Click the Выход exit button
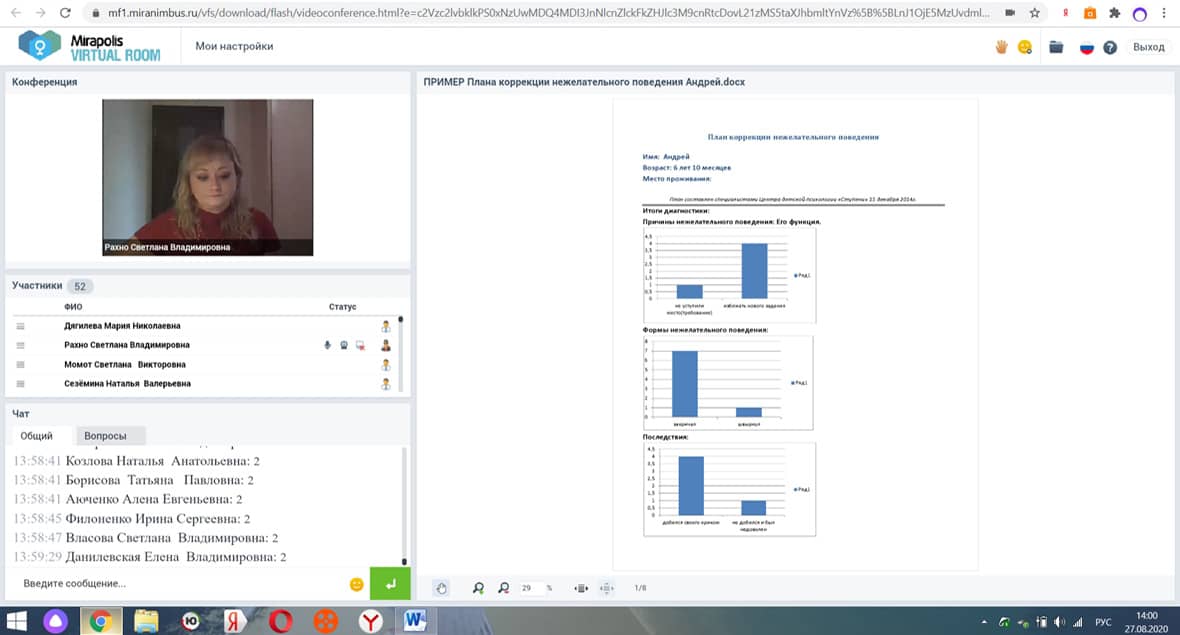Screen dimensions: 1180x635 click(x=1148, y=47)
